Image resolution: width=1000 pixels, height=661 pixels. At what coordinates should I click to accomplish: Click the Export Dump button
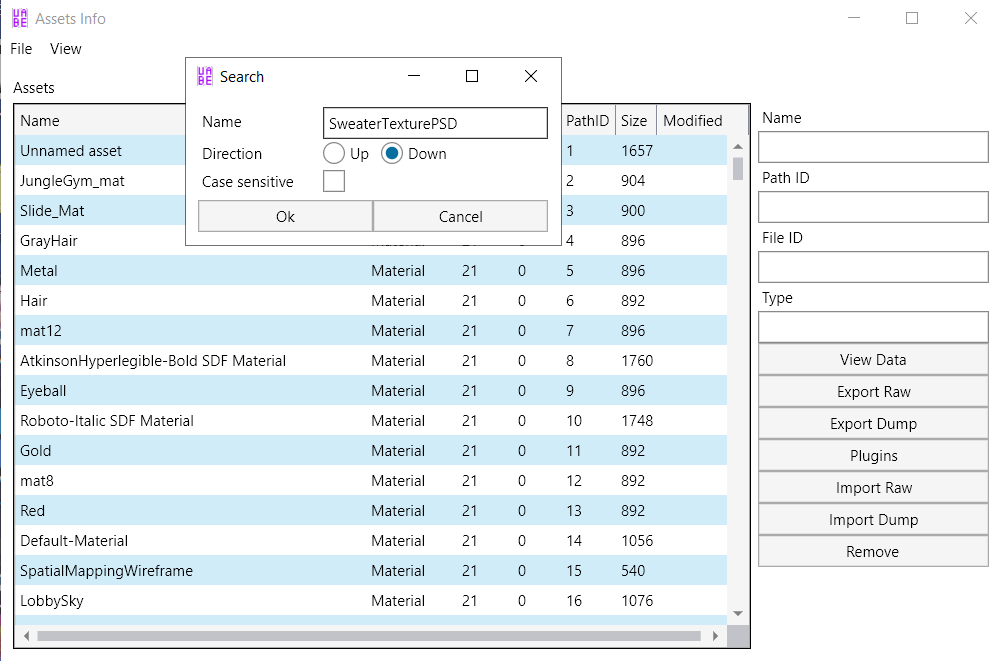pos(873,424)
